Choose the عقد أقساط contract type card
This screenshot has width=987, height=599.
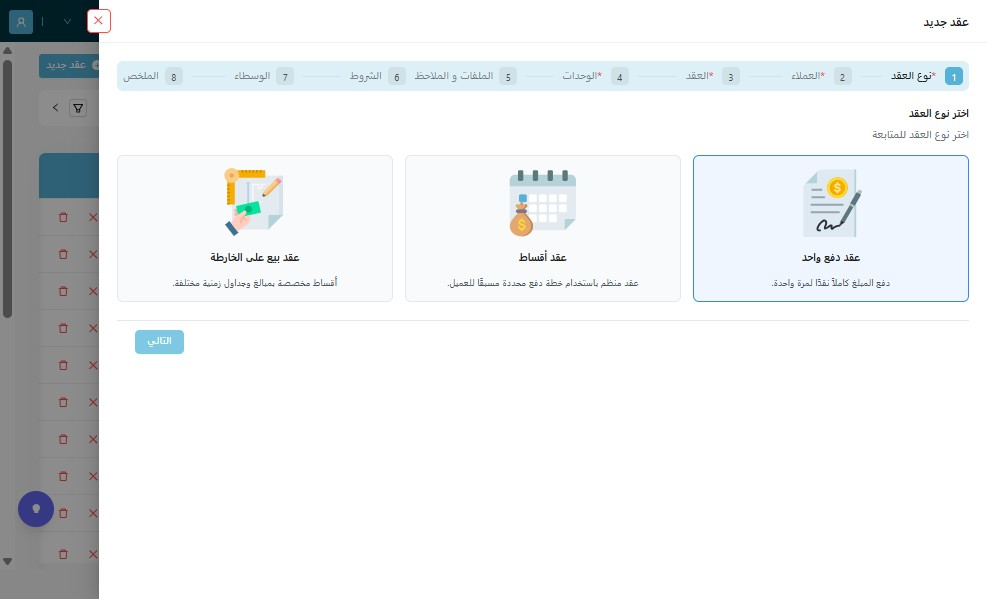coord(543,228)
